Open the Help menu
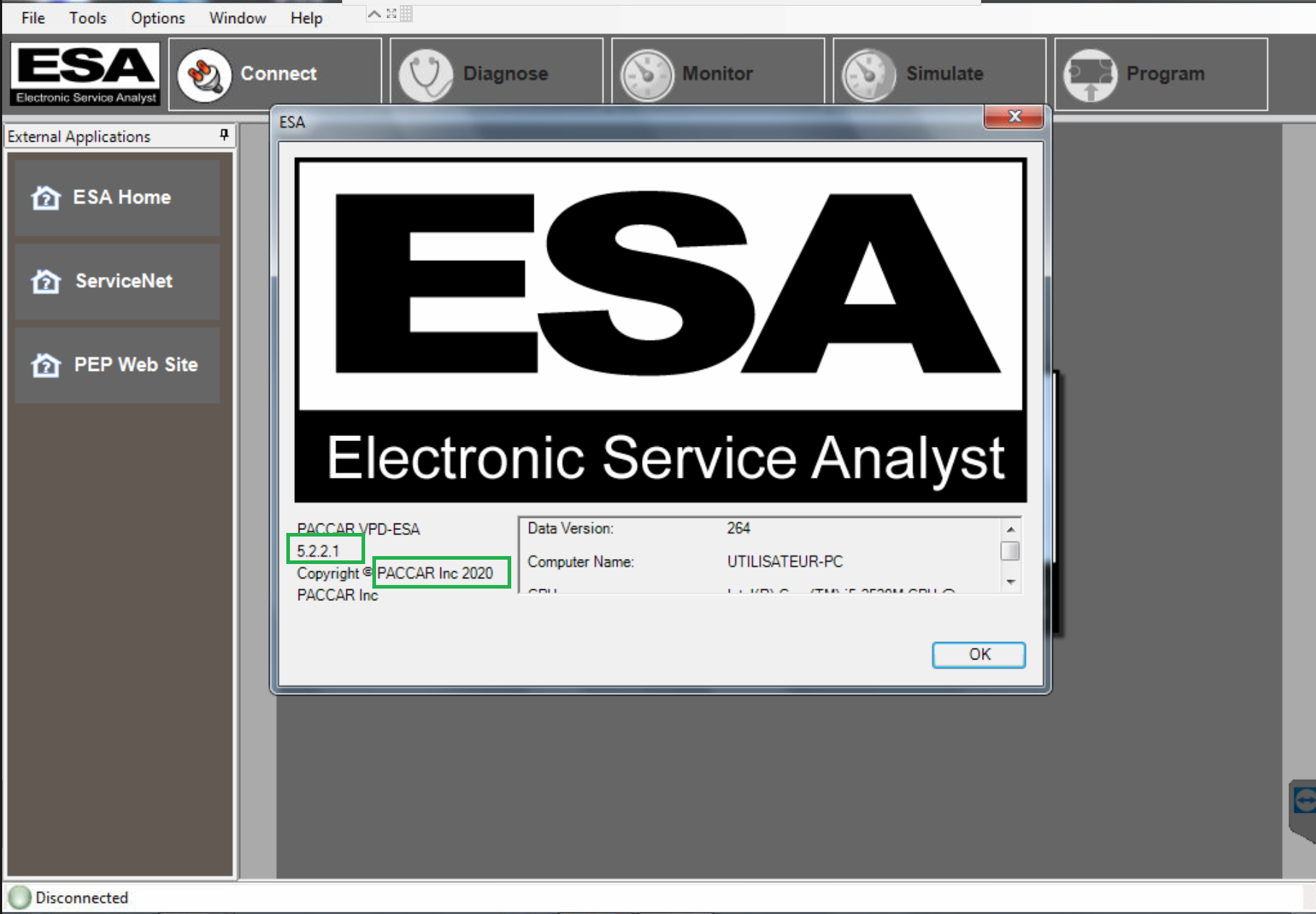This screenshot has height=914, width=1316. (x=307, y=18)
